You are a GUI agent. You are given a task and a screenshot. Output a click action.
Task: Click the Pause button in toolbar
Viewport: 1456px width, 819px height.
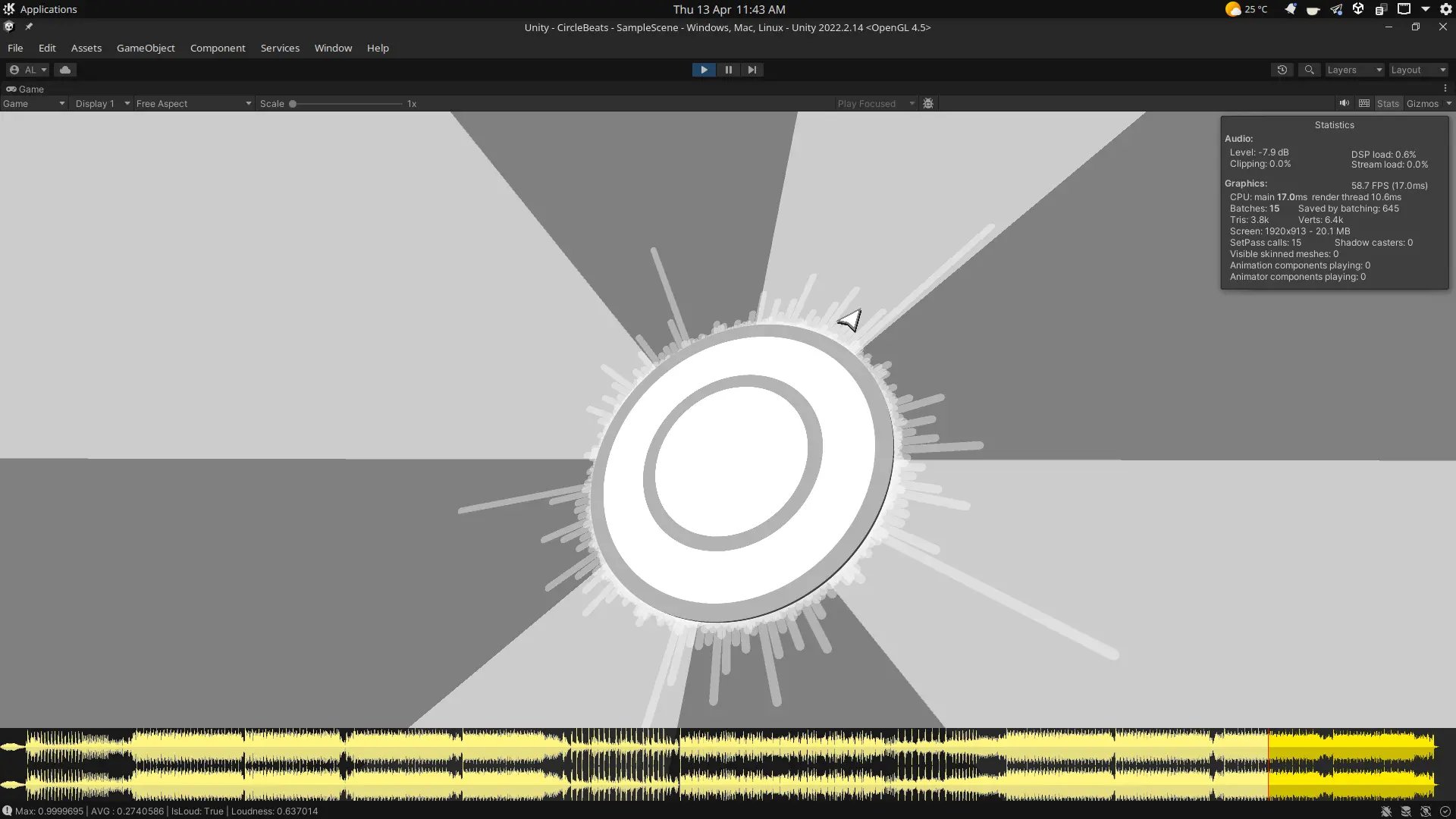click(728, 69)
